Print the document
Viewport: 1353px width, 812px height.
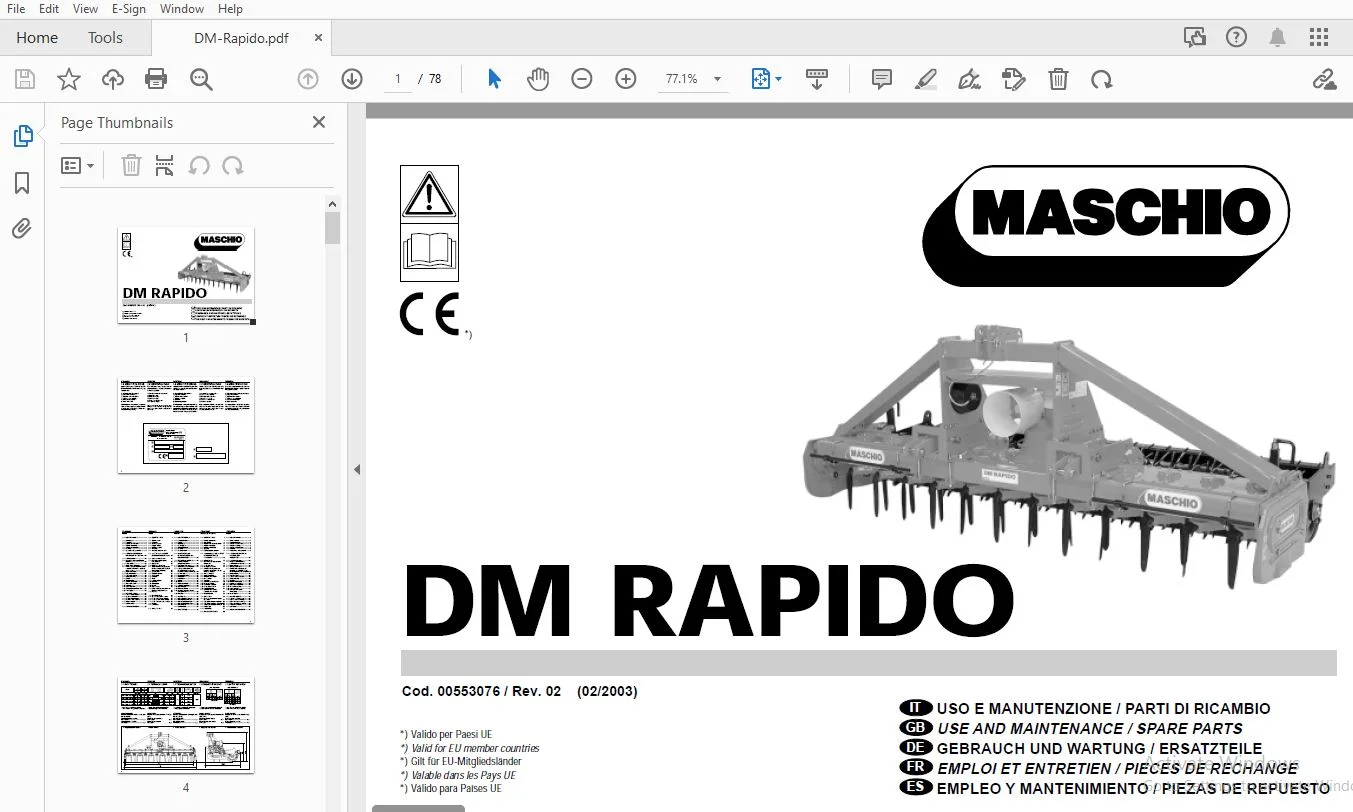click(156, 79)
